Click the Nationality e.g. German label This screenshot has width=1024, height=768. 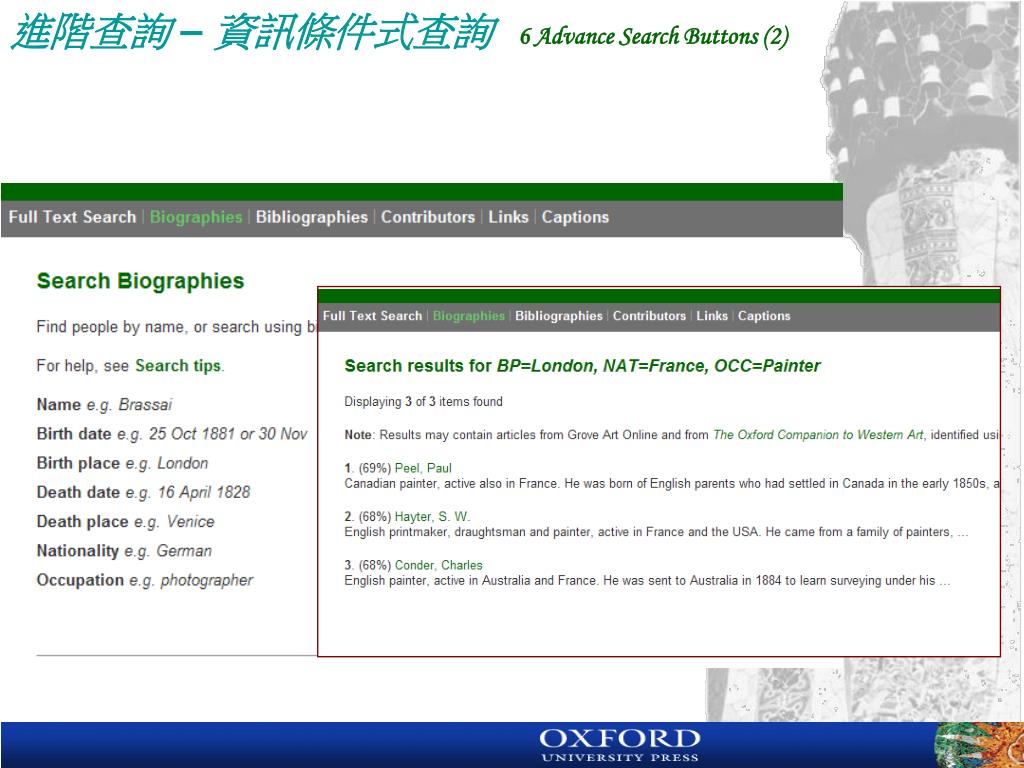(124, 551)
